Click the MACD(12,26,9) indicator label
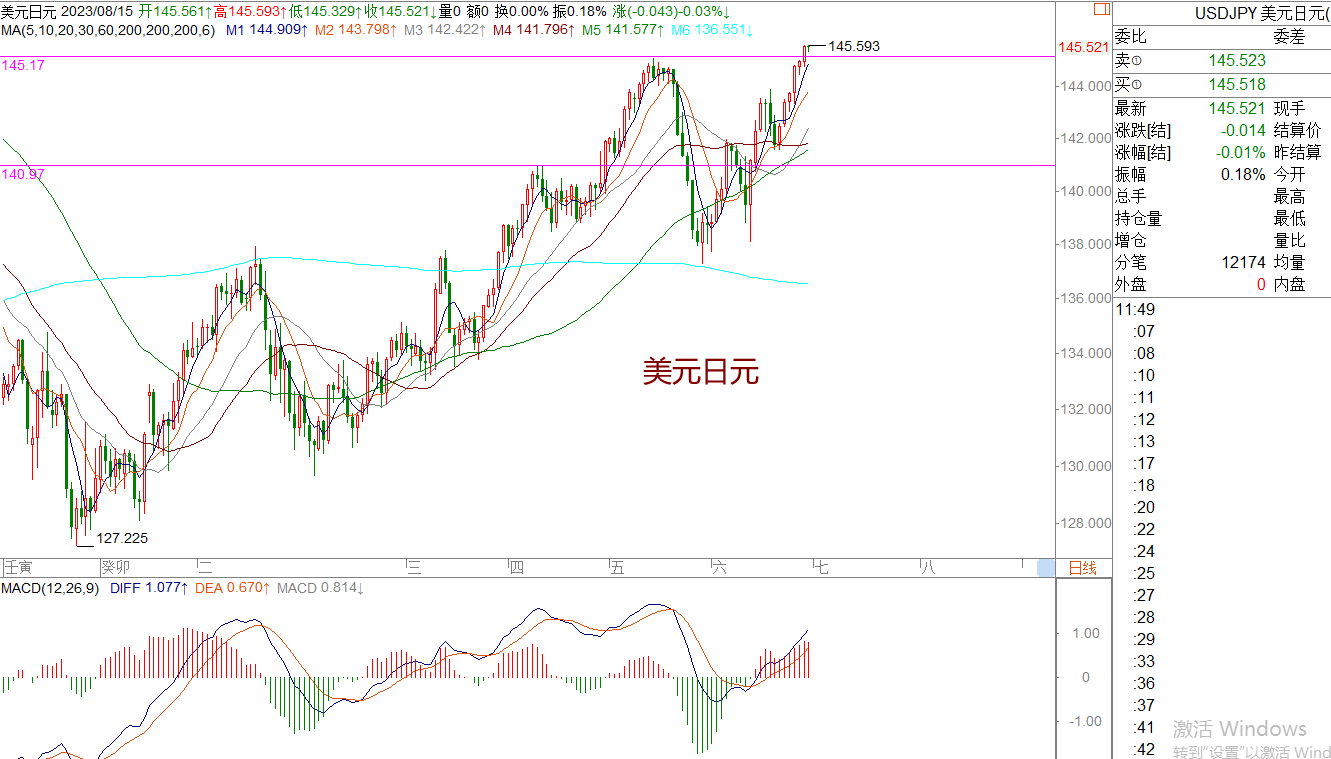 (51, 588)
